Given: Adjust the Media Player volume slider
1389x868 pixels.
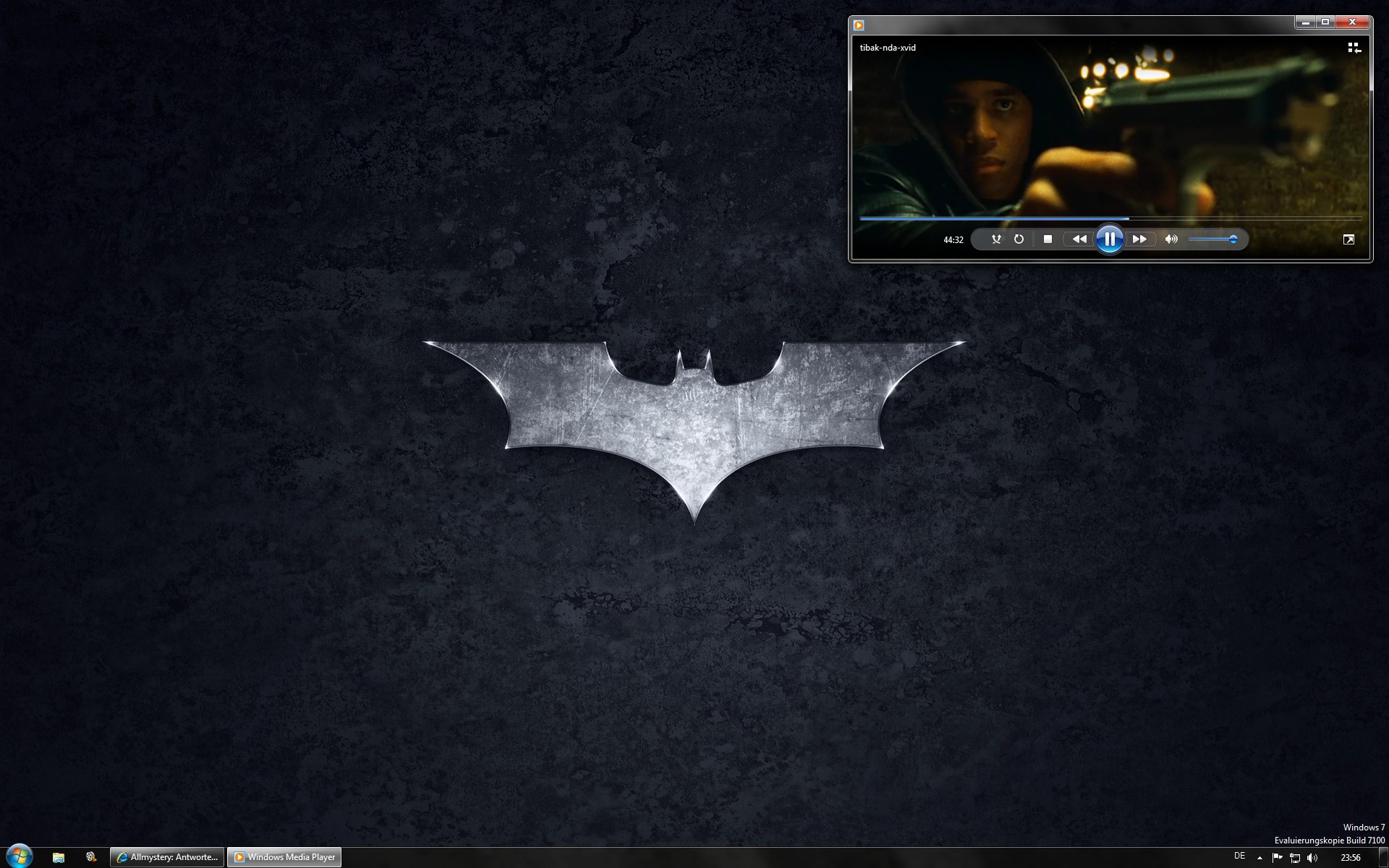Looking at the screenshot, I should click(x=1212, y=239).
